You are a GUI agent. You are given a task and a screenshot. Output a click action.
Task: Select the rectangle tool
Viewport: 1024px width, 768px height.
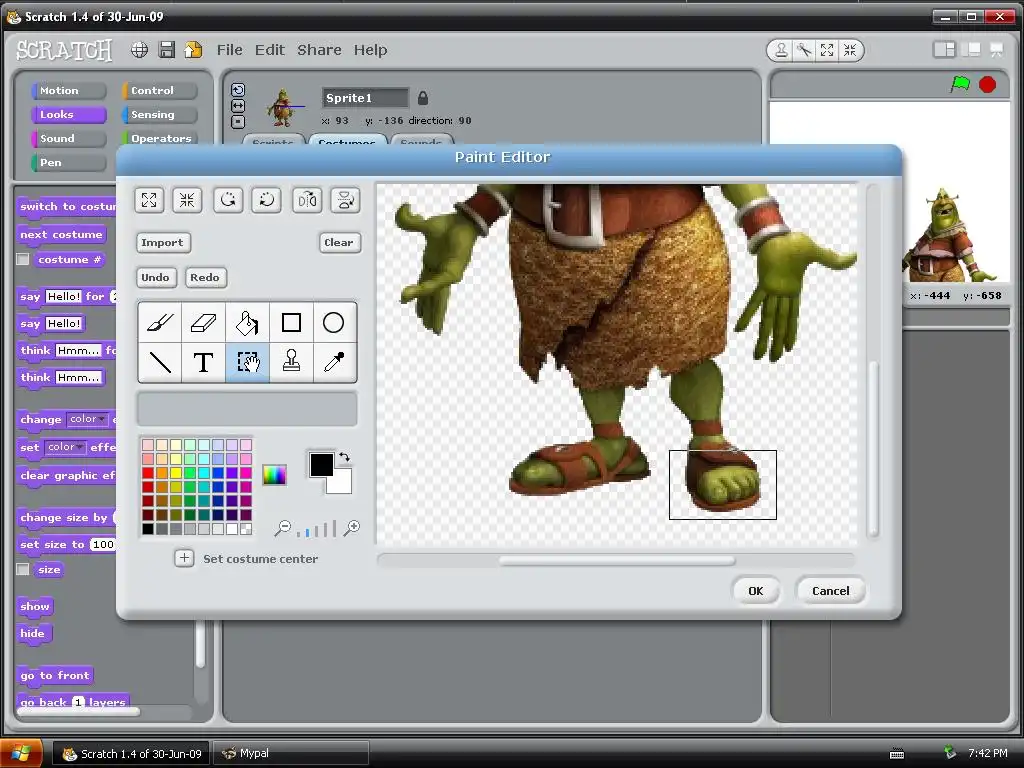[291, 323]
